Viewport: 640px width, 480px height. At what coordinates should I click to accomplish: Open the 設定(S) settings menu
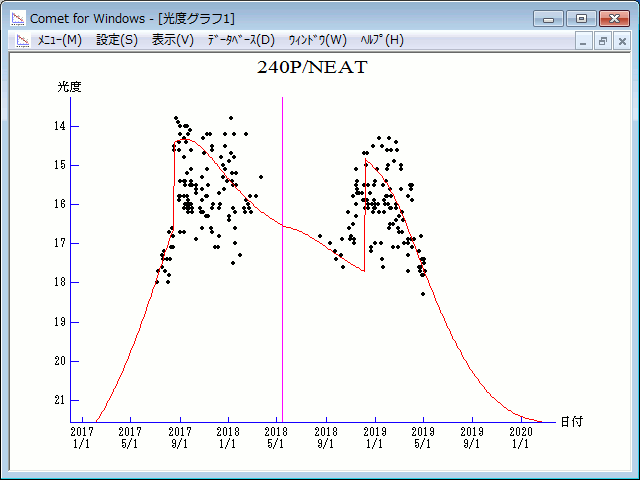point(117,40)
